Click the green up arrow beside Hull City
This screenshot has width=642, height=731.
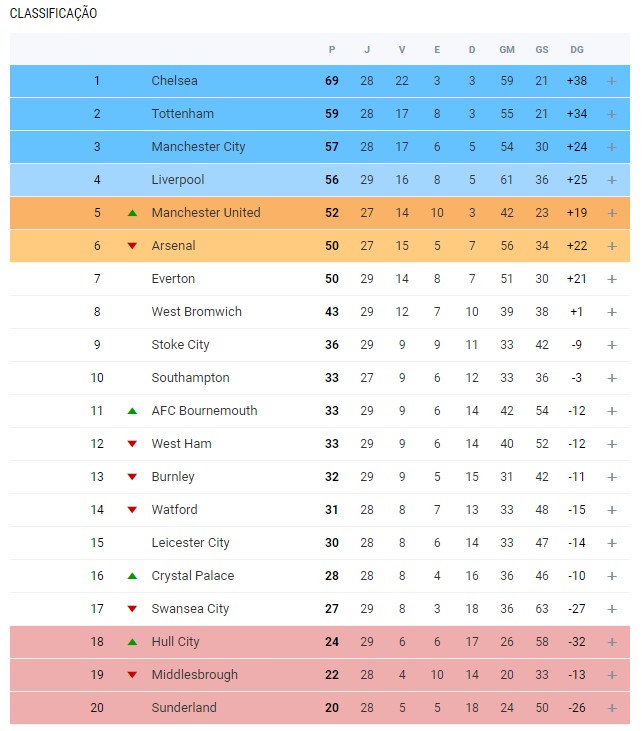132,642
